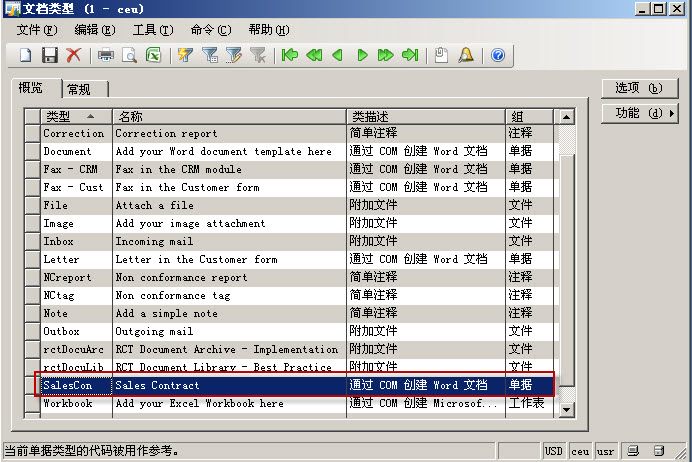Screen dimensions: 692x462
Task: Select the Letter type cell
Action: click(76, 259)
